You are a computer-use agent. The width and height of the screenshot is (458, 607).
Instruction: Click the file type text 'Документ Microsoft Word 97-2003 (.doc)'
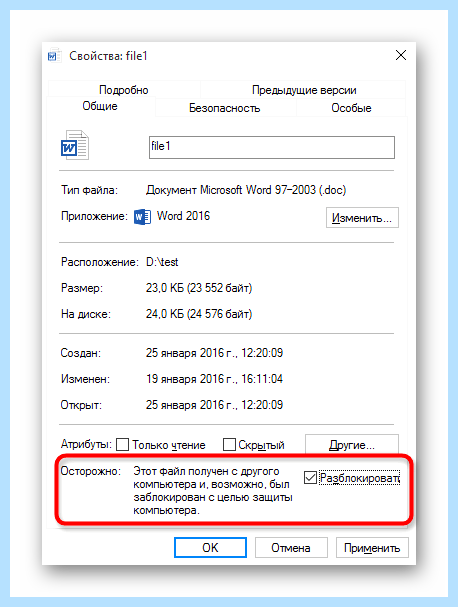tap(246, 190)
